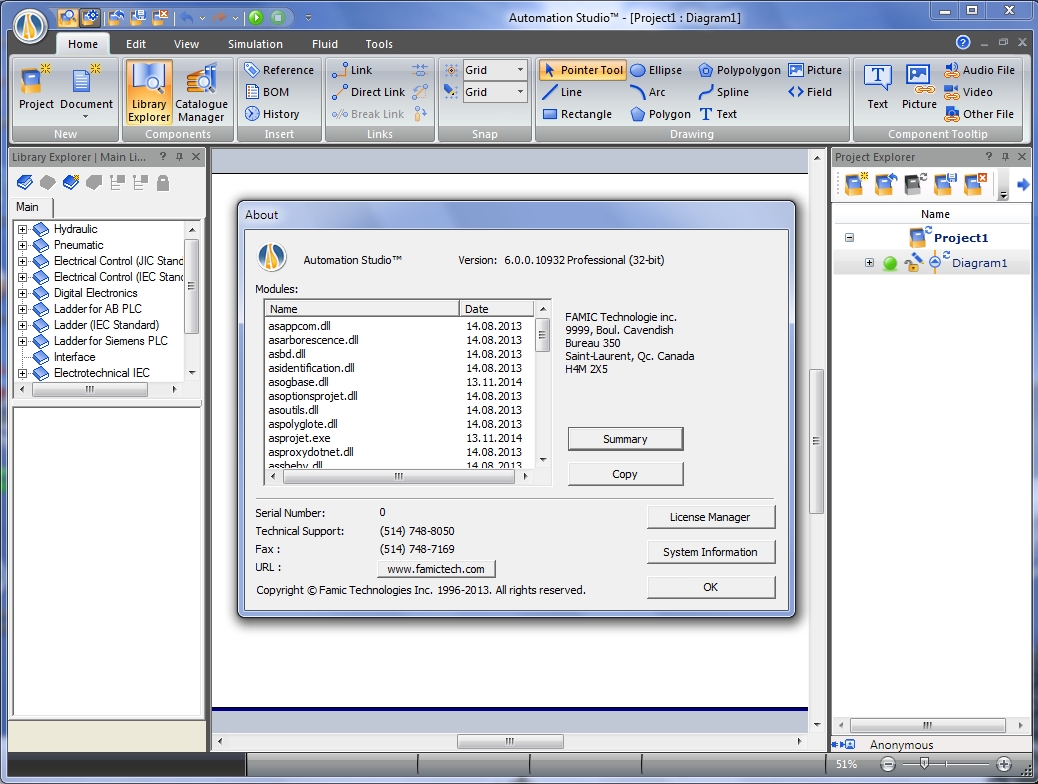Open the Help question mark icon
The height and width of the screenshot is (784, 1038).
tap(963, 43)
